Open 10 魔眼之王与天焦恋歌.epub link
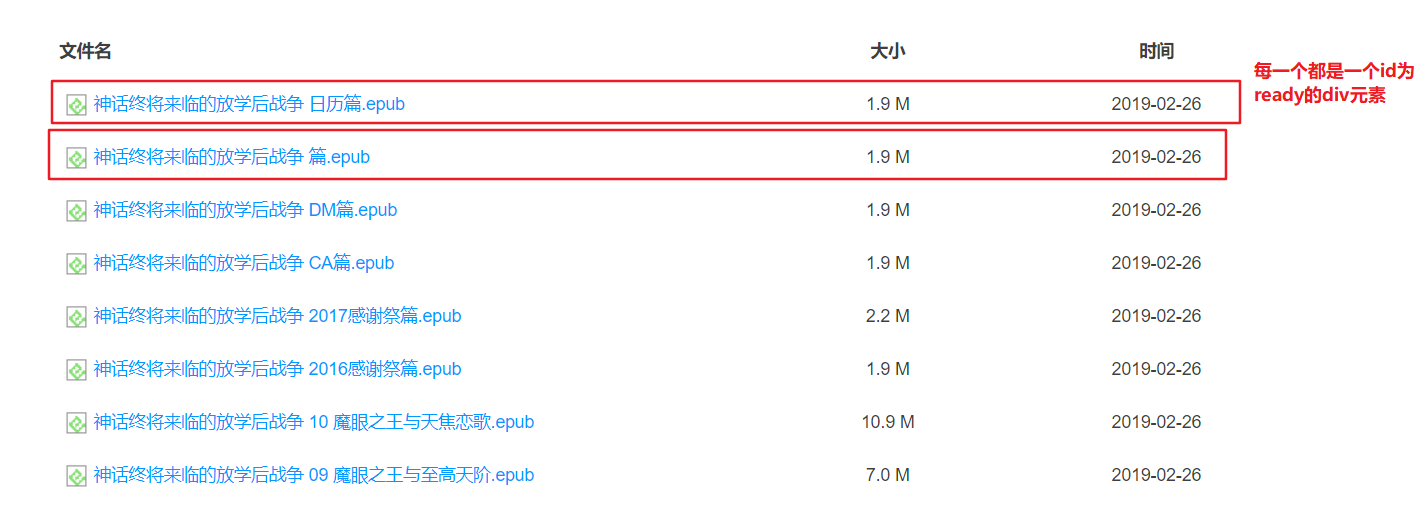The width and height of the screenshot is (1420, 505). click(x=314, y=422)
